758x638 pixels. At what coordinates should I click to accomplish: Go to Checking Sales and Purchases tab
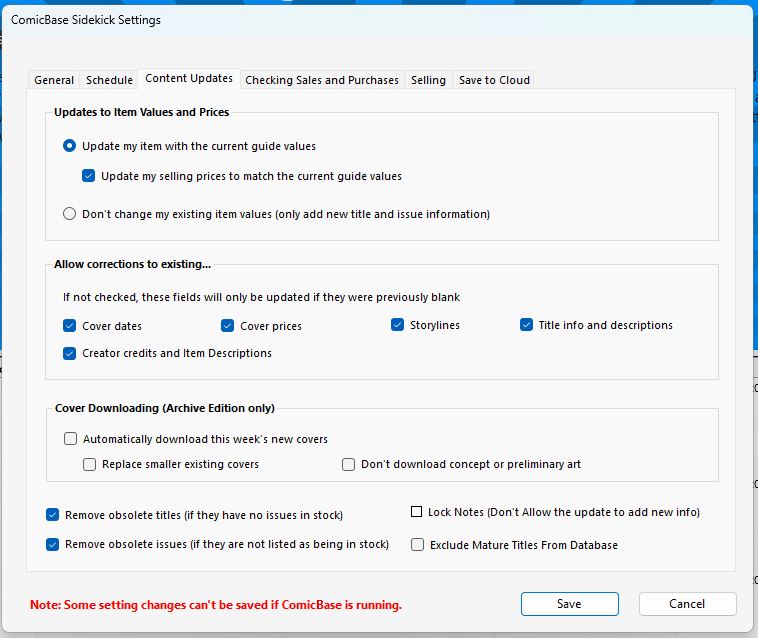(x=322, y=80)
